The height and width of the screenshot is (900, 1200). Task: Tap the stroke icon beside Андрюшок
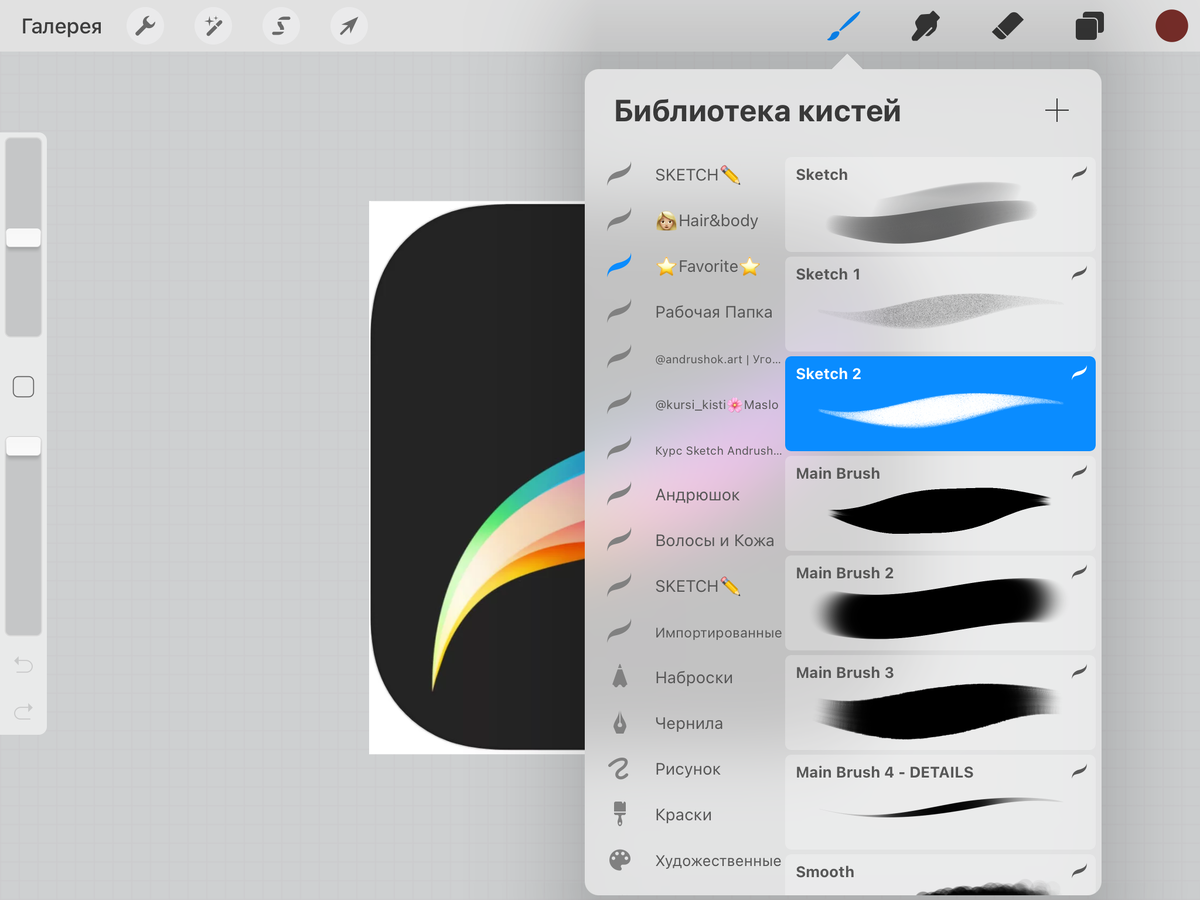tap(620, 494)
